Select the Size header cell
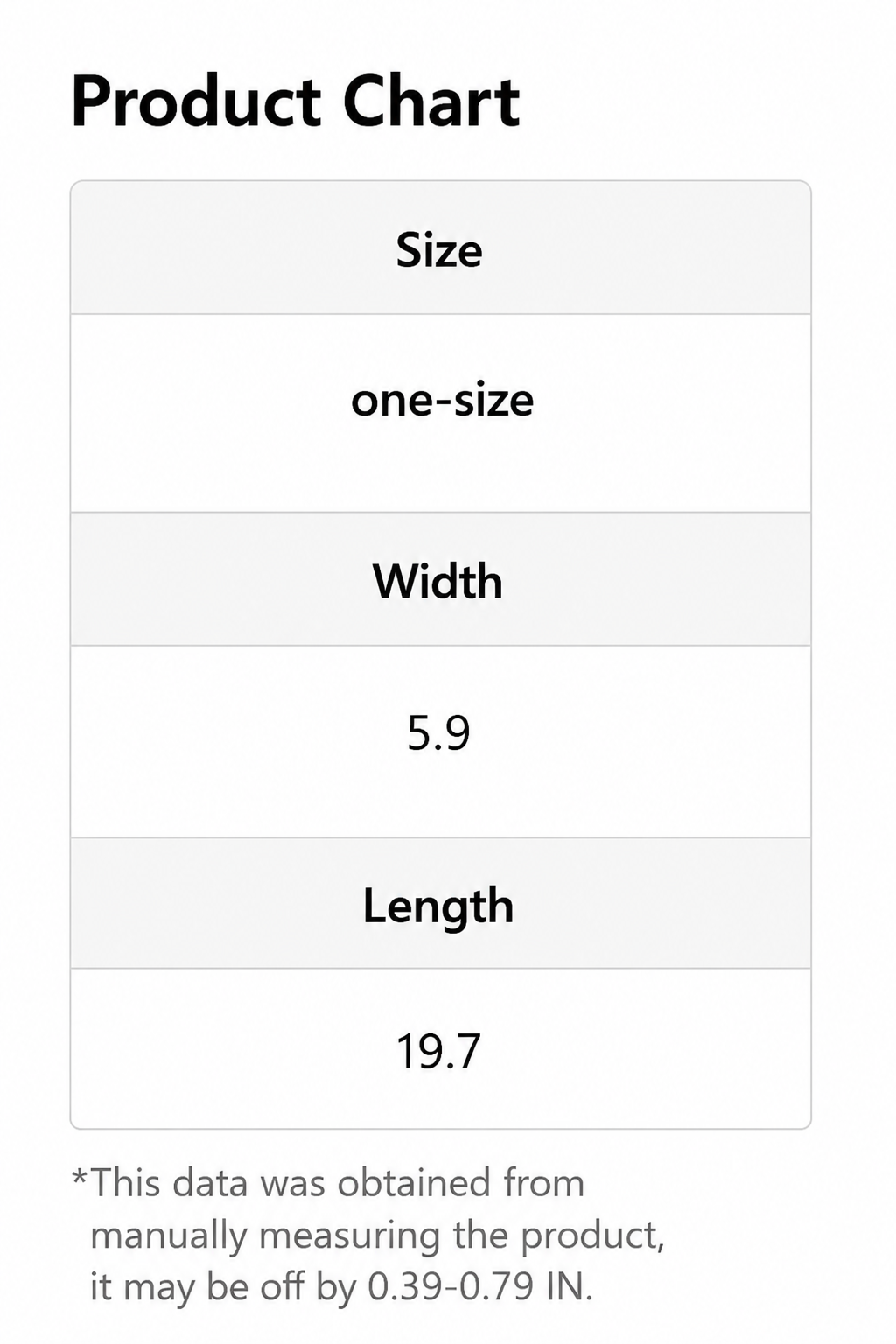The height and width of the screenshot is (1344, 896). [440, 248]
